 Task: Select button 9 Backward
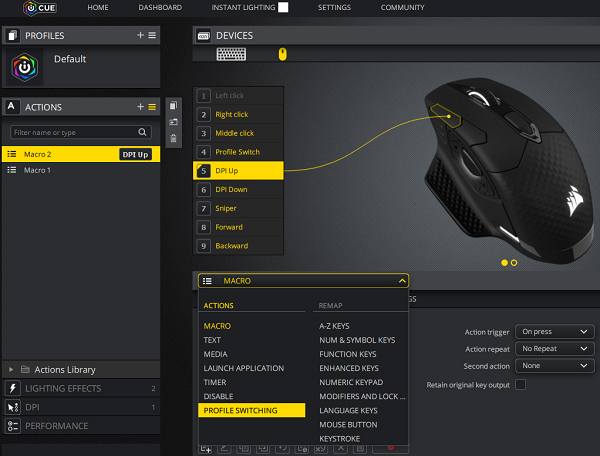click(238, 246)
